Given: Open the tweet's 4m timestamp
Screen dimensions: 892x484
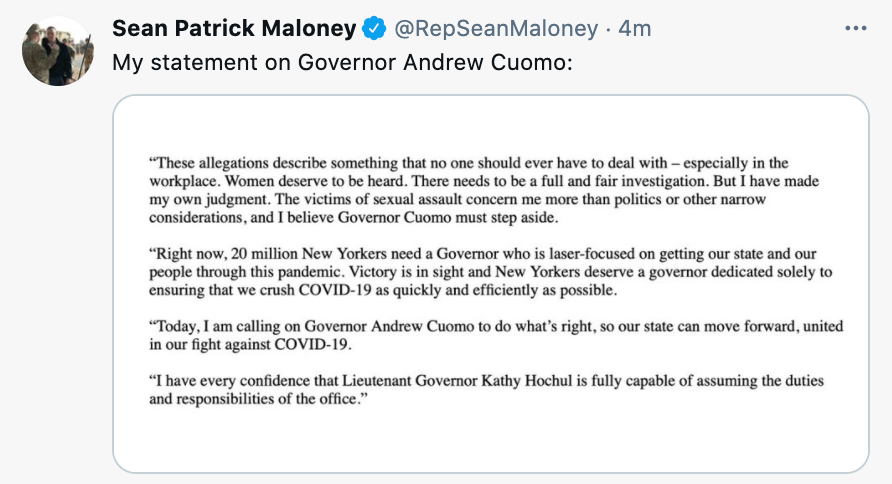Looking at the screenshot, I should pos(635,29).
